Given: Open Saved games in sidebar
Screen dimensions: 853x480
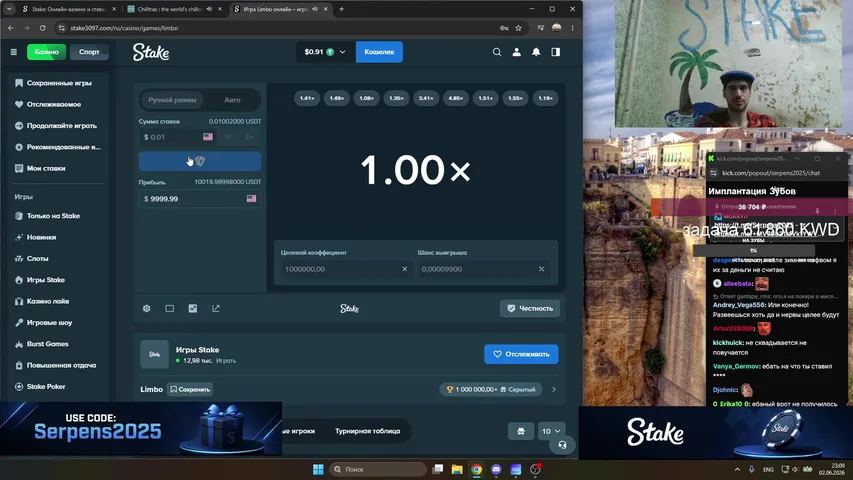Looking at the screenshot, I should coord(59,83).
